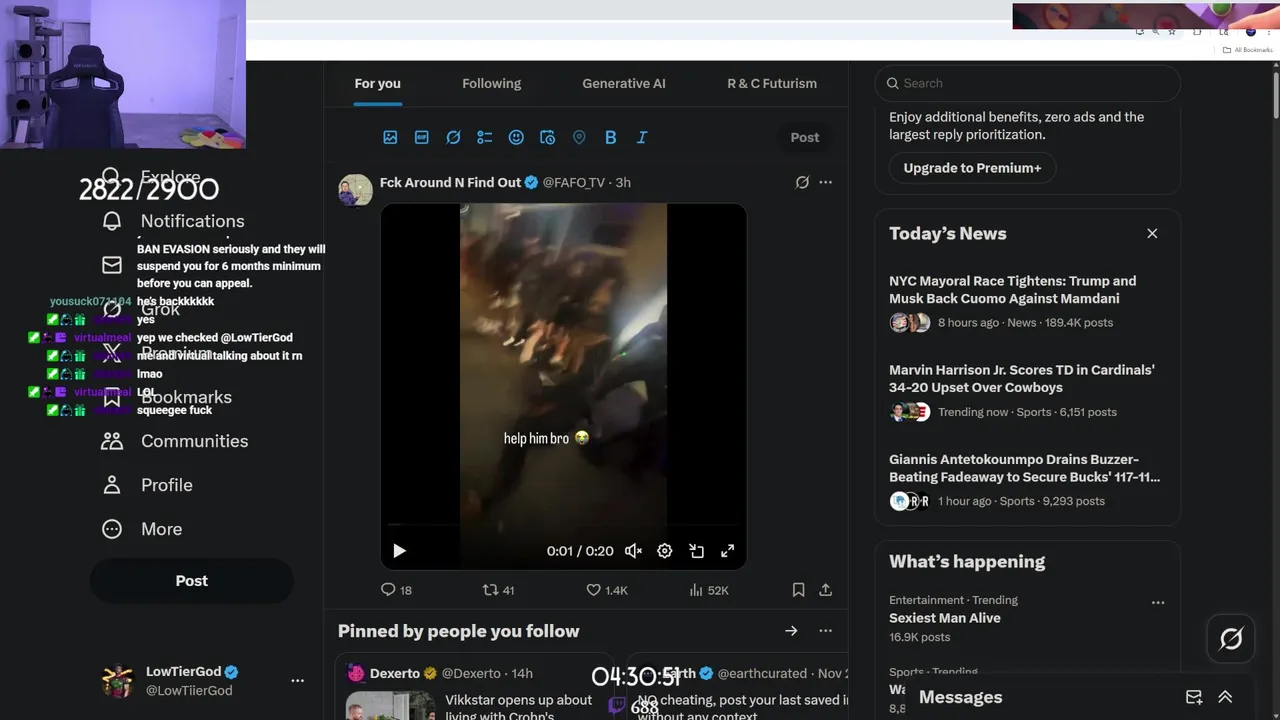Open more options on FAFO_TV post
Screen dimensions: 1280x720
click(x=825, y=182)
